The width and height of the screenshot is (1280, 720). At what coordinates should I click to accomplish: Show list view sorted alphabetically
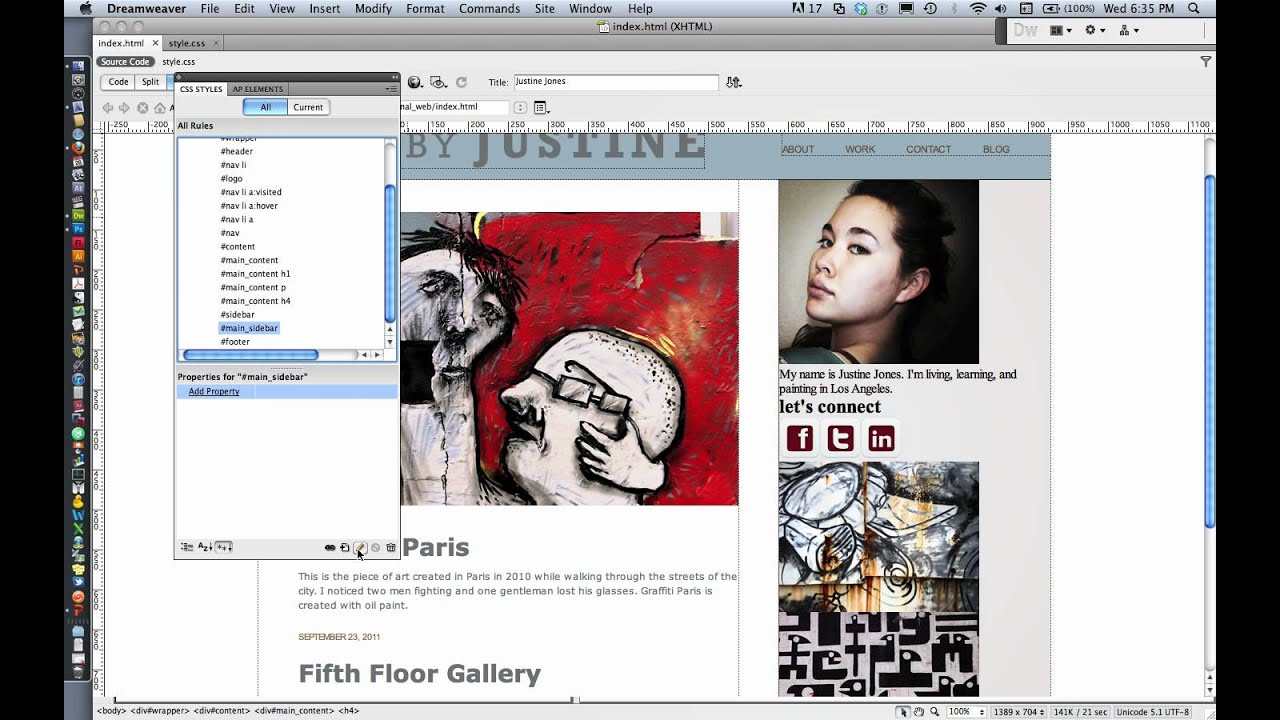coord(205,547)
